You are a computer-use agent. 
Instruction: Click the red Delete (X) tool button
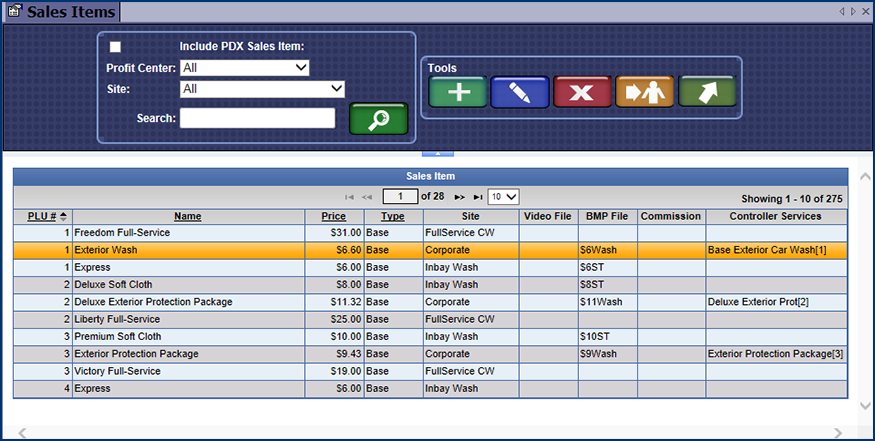(x=582, y=92)
